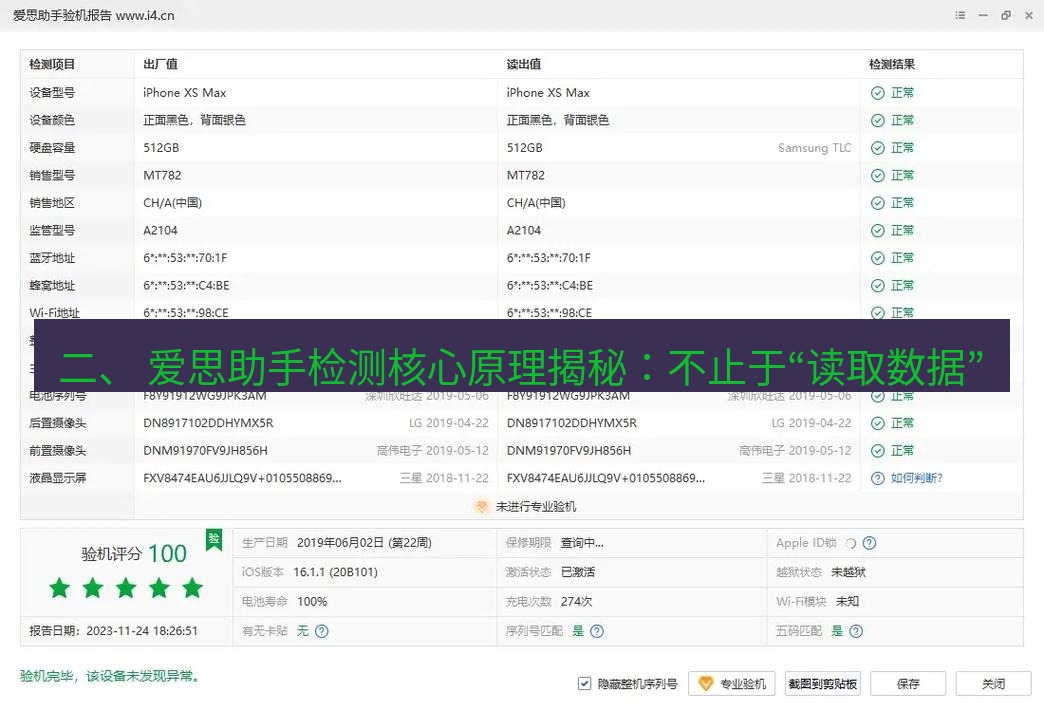Screen dimensions: 1044x711
Task: Click the 序列号匹配 help icon
Action: point(596,631)
